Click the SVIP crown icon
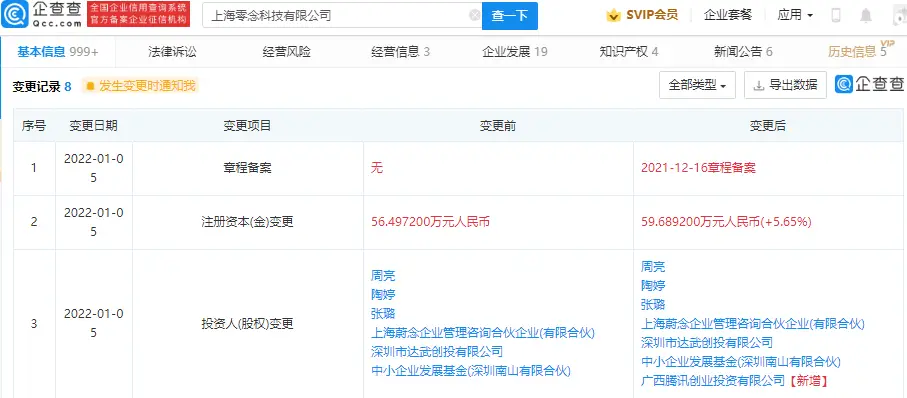 click(x=613, y=16)
